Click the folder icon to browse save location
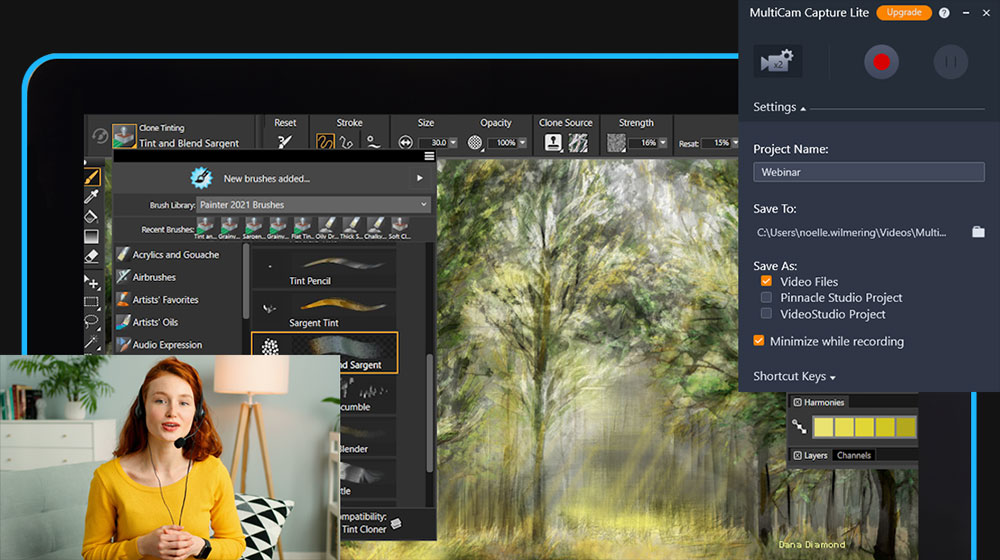 pos(978,232)
